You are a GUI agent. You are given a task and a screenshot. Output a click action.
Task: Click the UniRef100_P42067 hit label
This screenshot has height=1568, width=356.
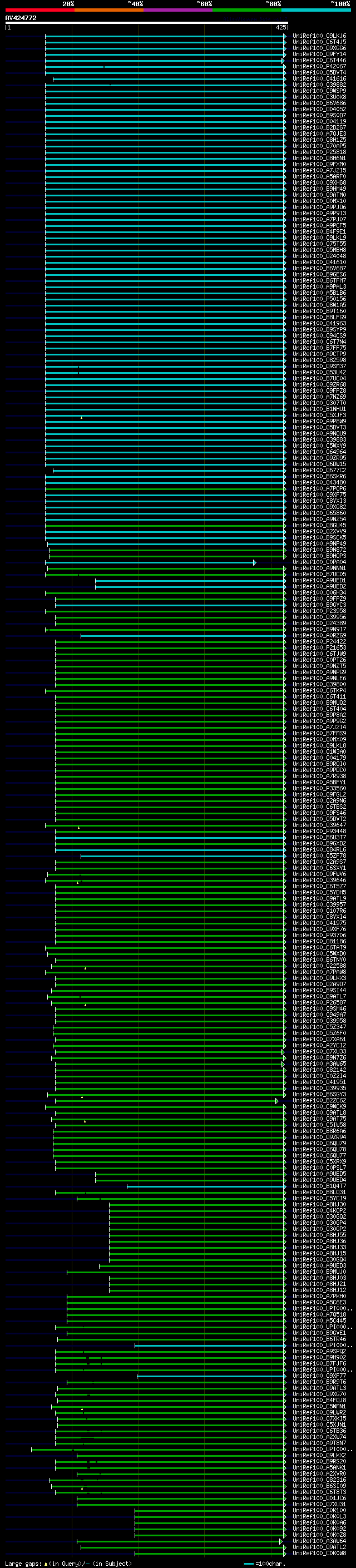(x=319, y=66)
